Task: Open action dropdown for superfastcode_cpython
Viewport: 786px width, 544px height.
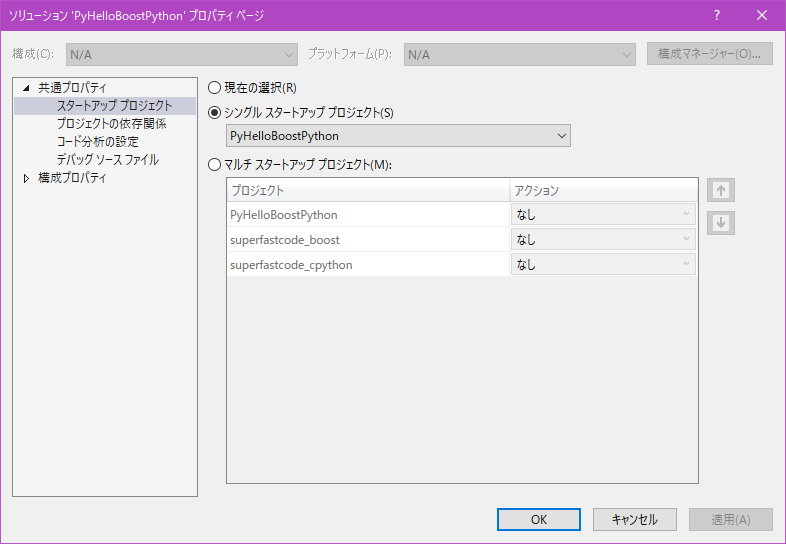Action: coord(603,265)
